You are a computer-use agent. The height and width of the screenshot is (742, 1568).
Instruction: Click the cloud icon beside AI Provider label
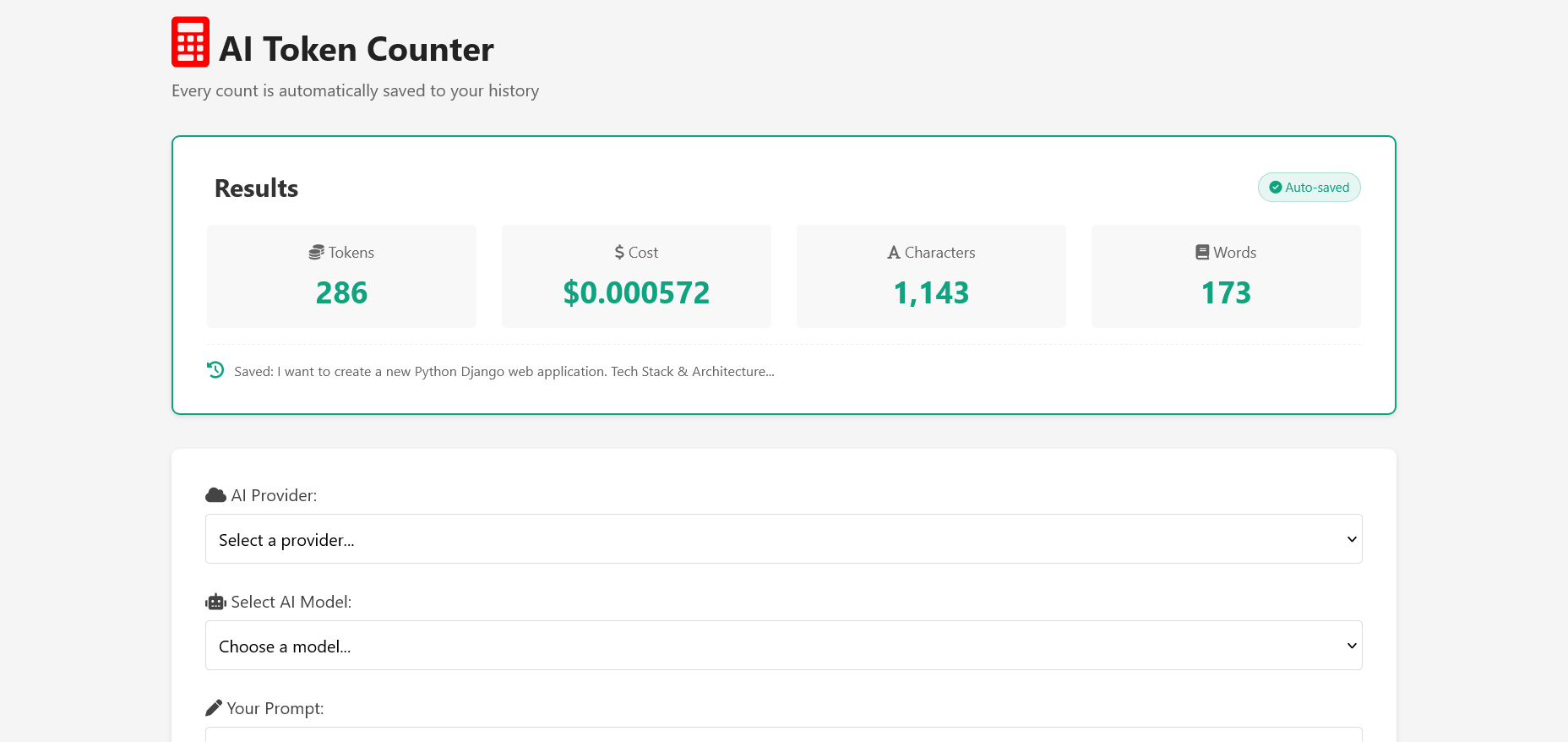[x=214, y=494]
